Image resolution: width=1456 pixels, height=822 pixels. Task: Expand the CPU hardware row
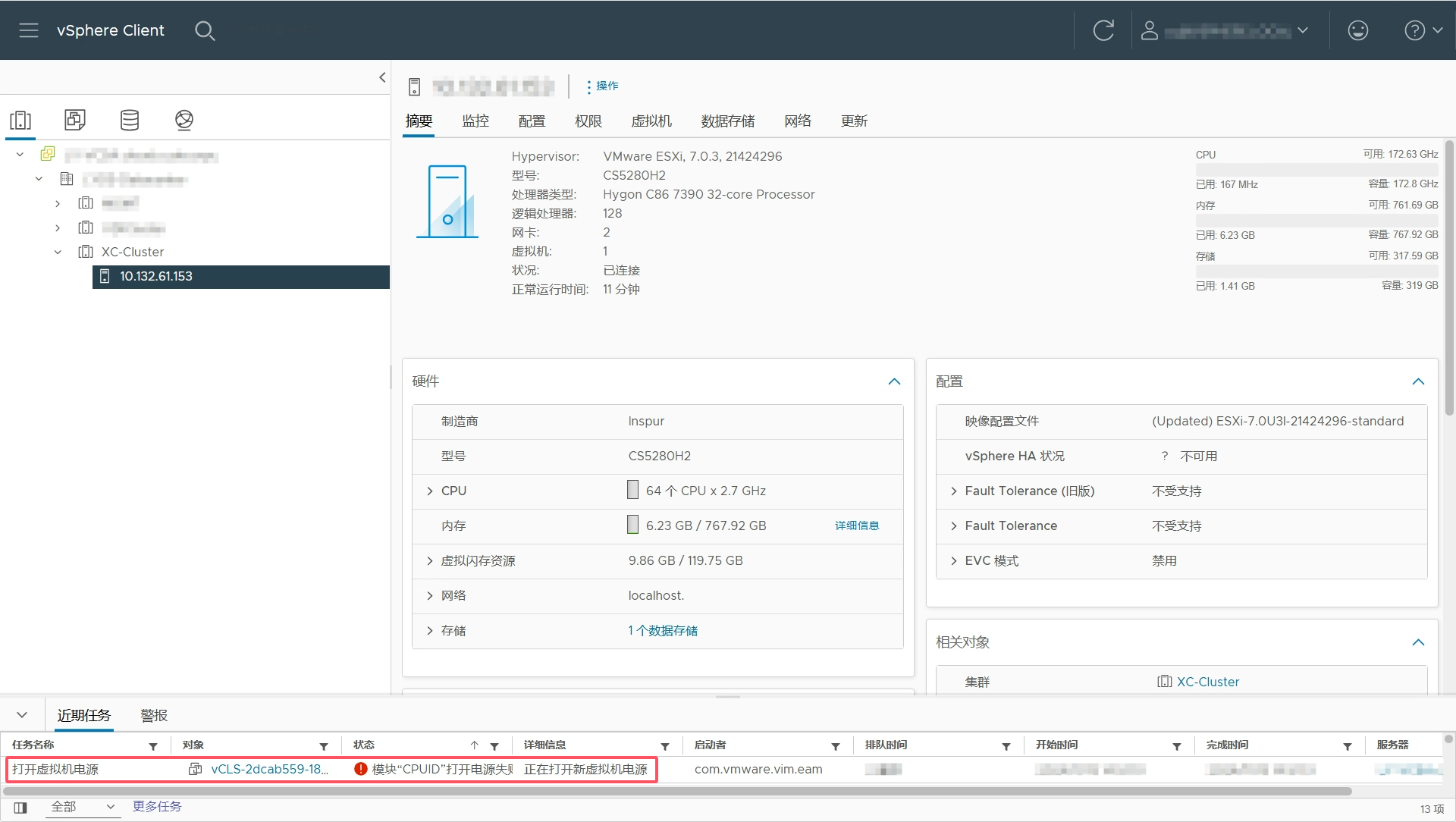coord(430,491)
